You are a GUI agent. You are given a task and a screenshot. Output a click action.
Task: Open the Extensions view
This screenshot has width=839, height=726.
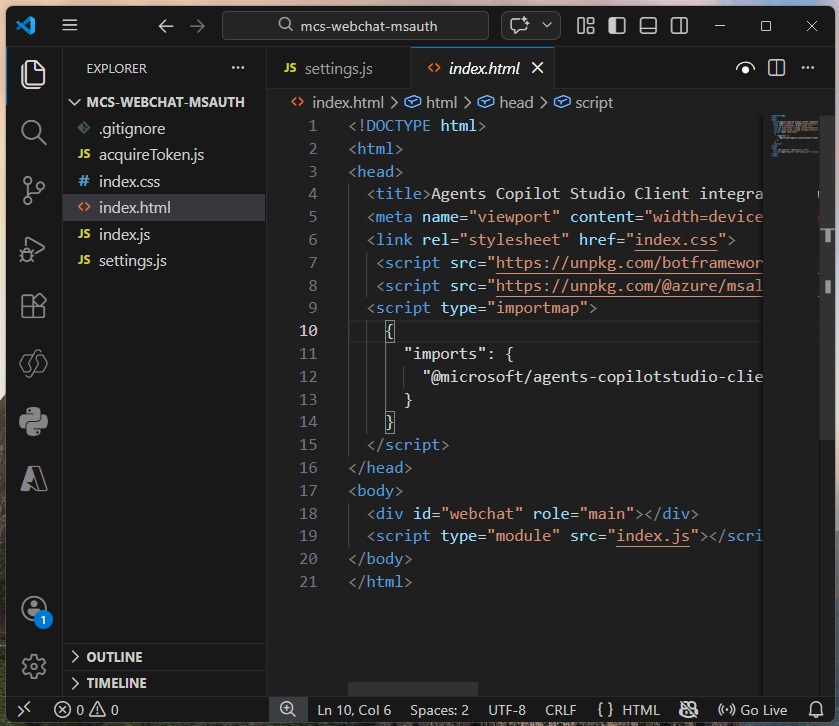click(x=33, y=306)
